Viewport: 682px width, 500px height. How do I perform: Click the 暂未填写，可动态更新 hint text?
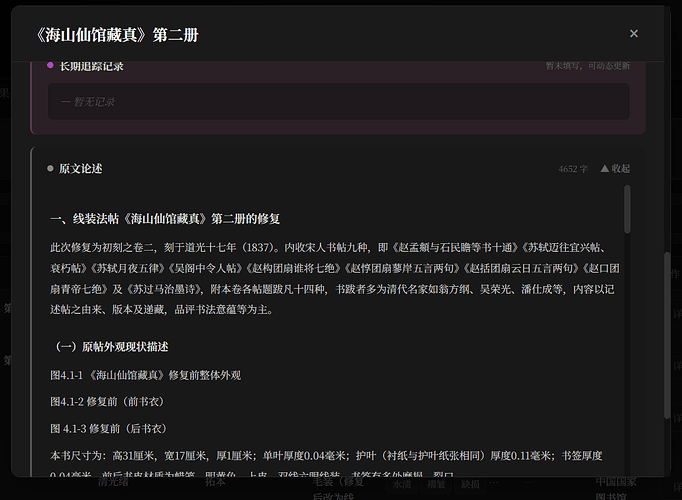point(588,66)
